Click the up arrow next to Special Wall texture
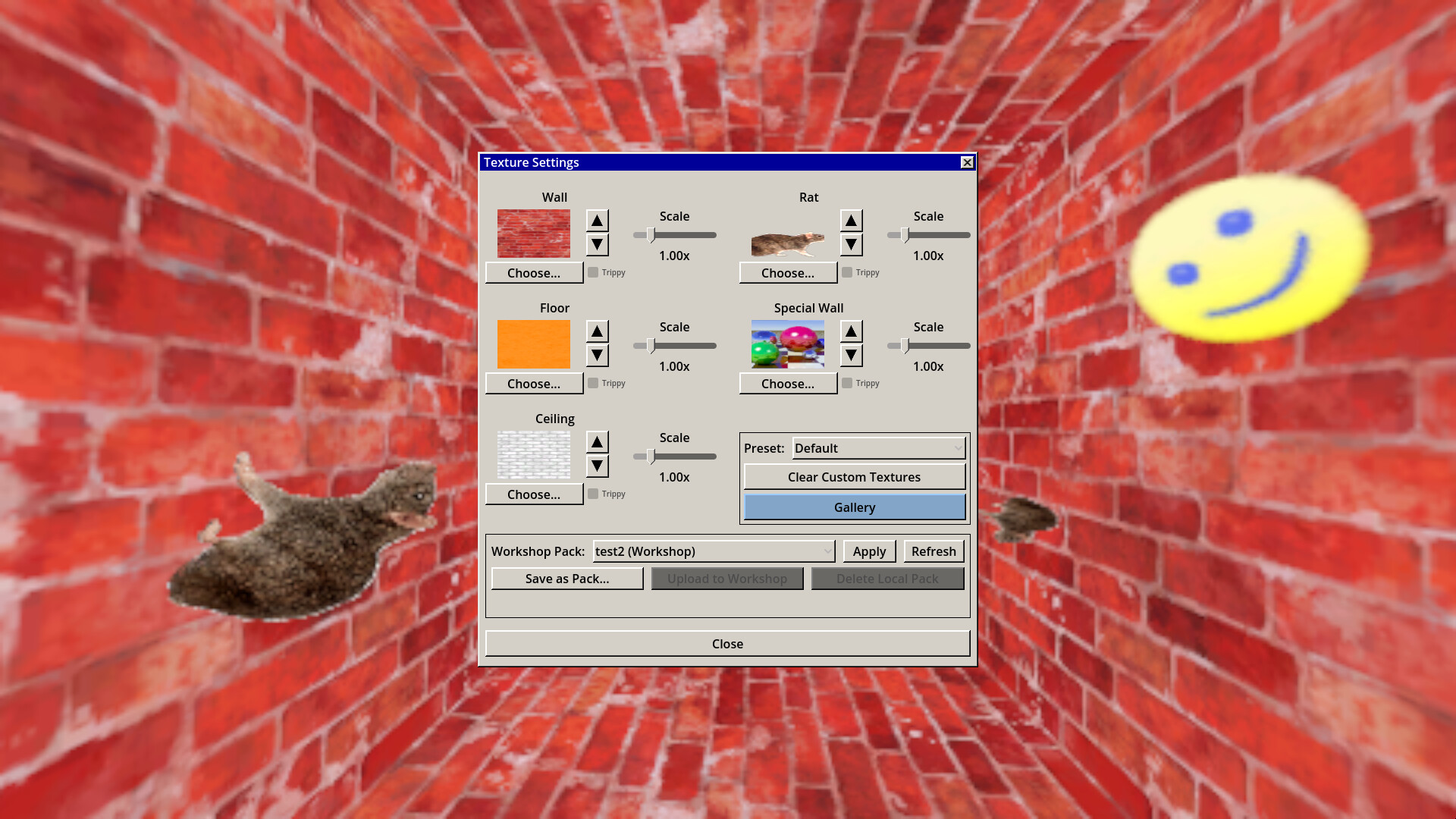 [x=851, y=331]
